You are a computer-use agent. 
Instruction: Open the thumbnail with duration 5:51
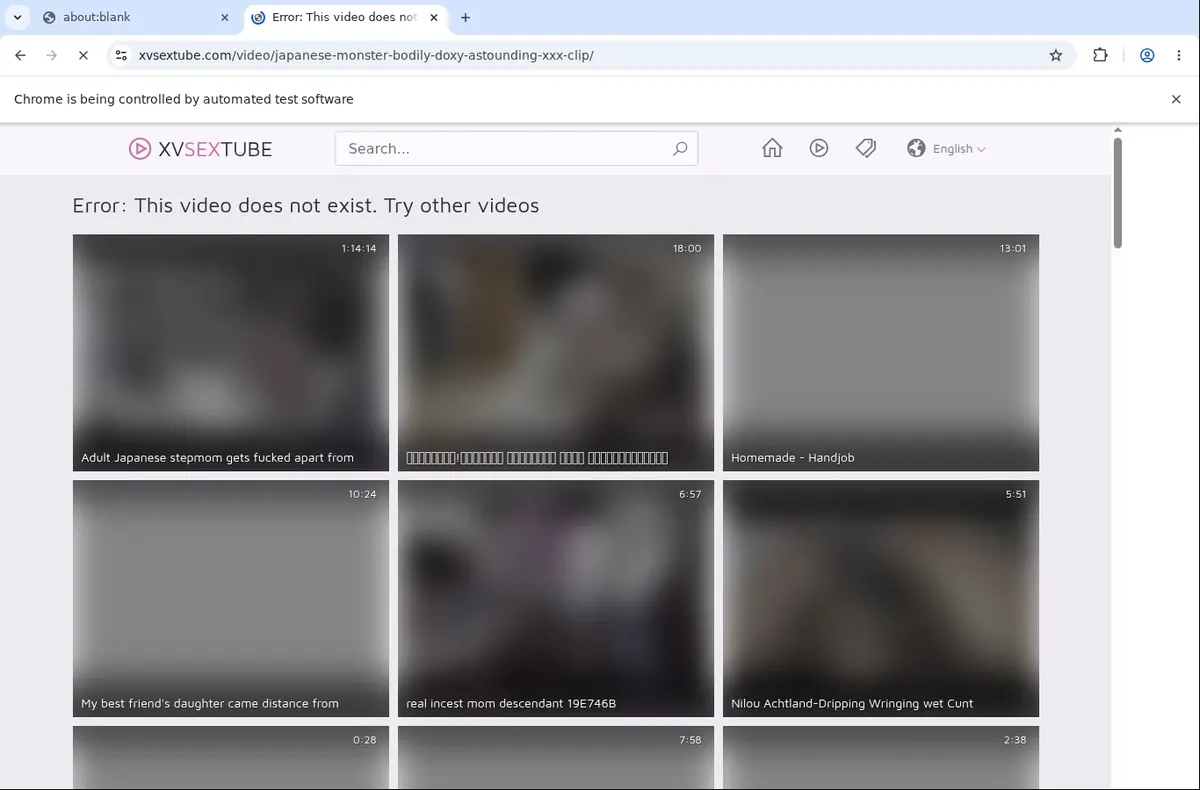[881, 599]
